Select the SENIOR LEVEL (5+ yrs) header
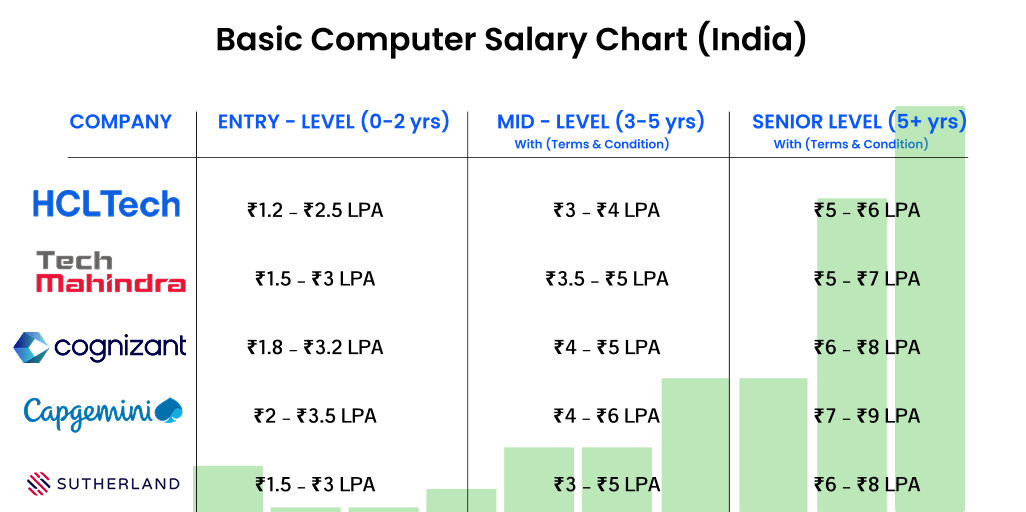 pyautogui.click(x=859, y=122)
